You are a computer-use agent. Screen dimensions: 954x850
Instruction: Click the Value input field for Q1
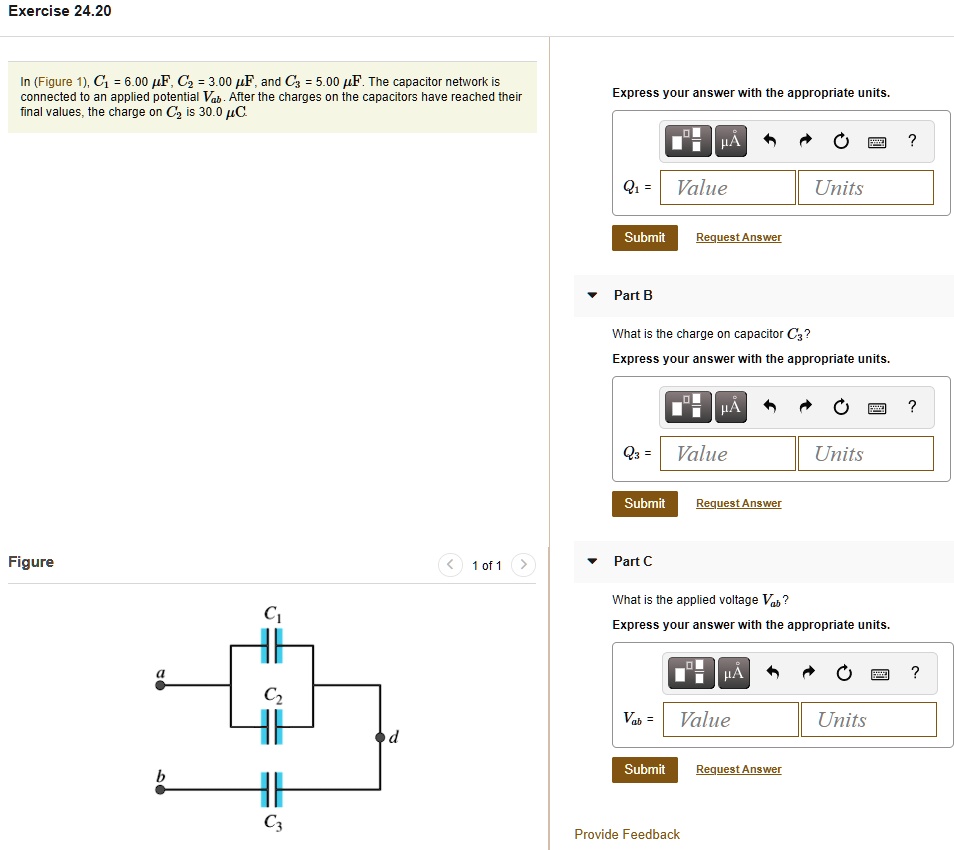pyautogui.click(x=727, y=187)
